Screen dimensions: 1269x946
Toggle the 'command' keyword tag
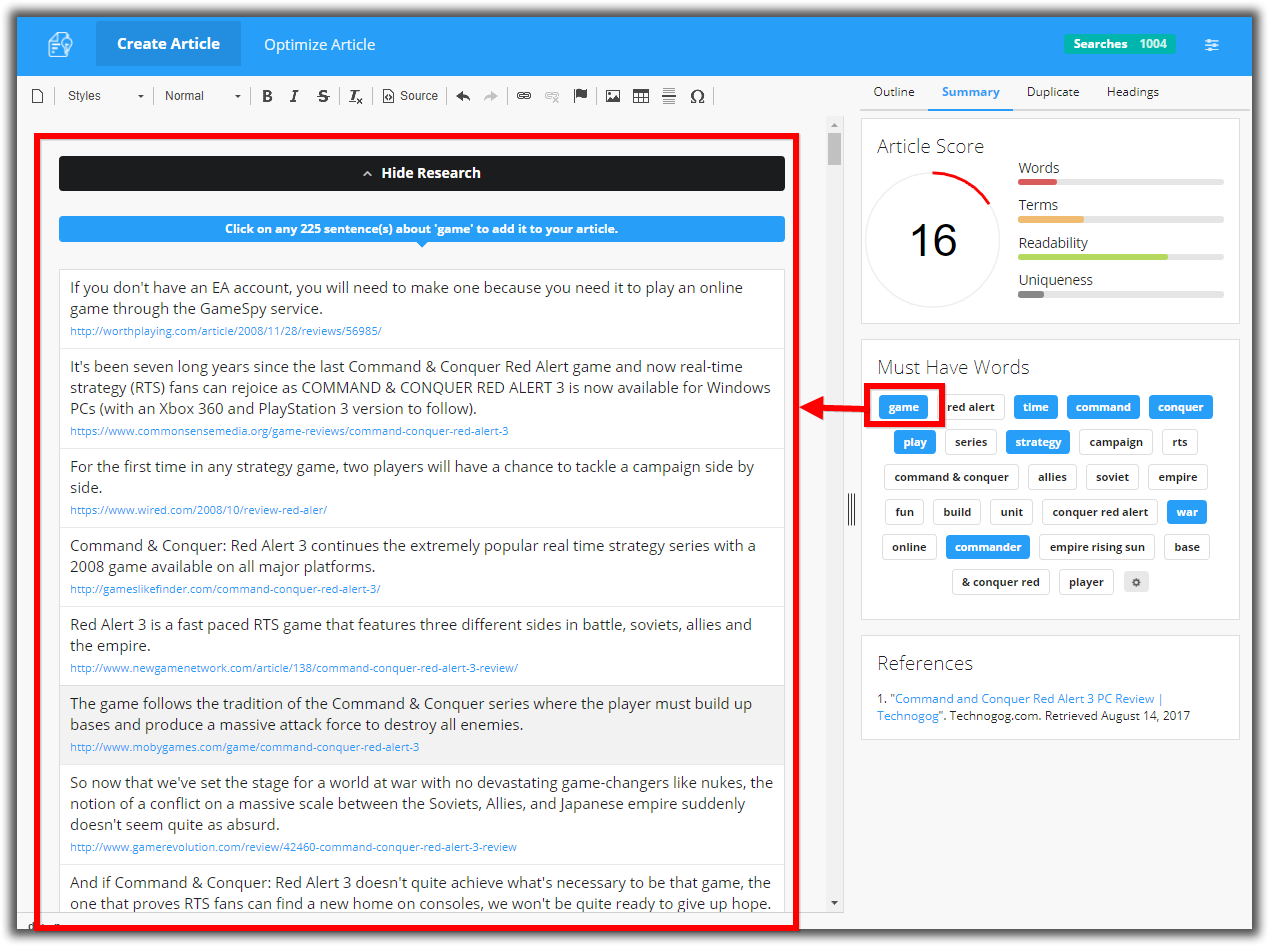pyautogui.click(x=1103, y=407)
